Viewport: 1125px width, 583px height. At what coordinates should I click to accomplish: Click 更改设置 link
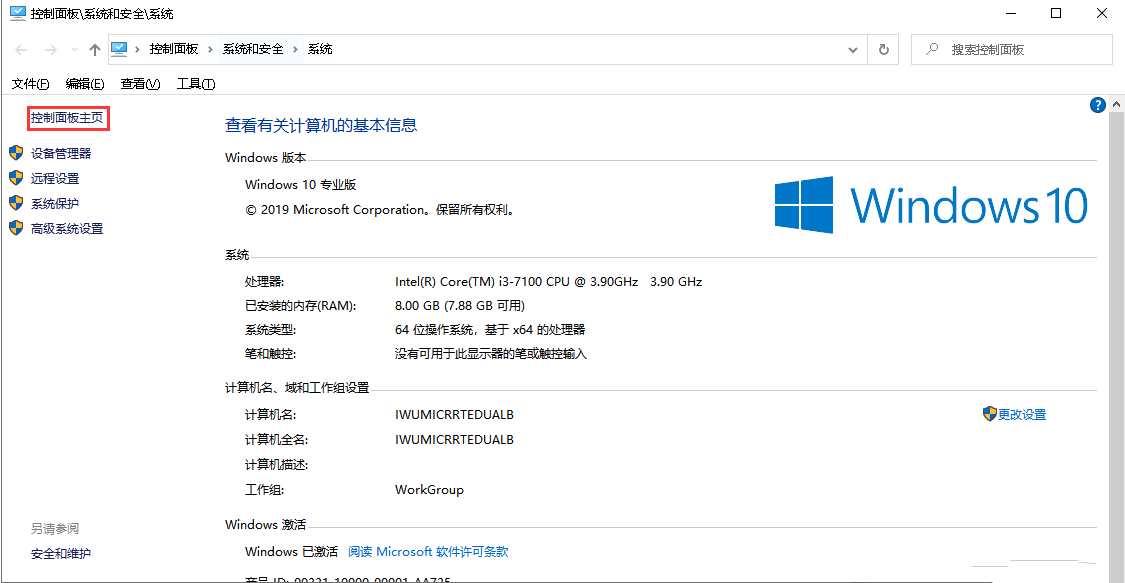[x=1022, y=414]
